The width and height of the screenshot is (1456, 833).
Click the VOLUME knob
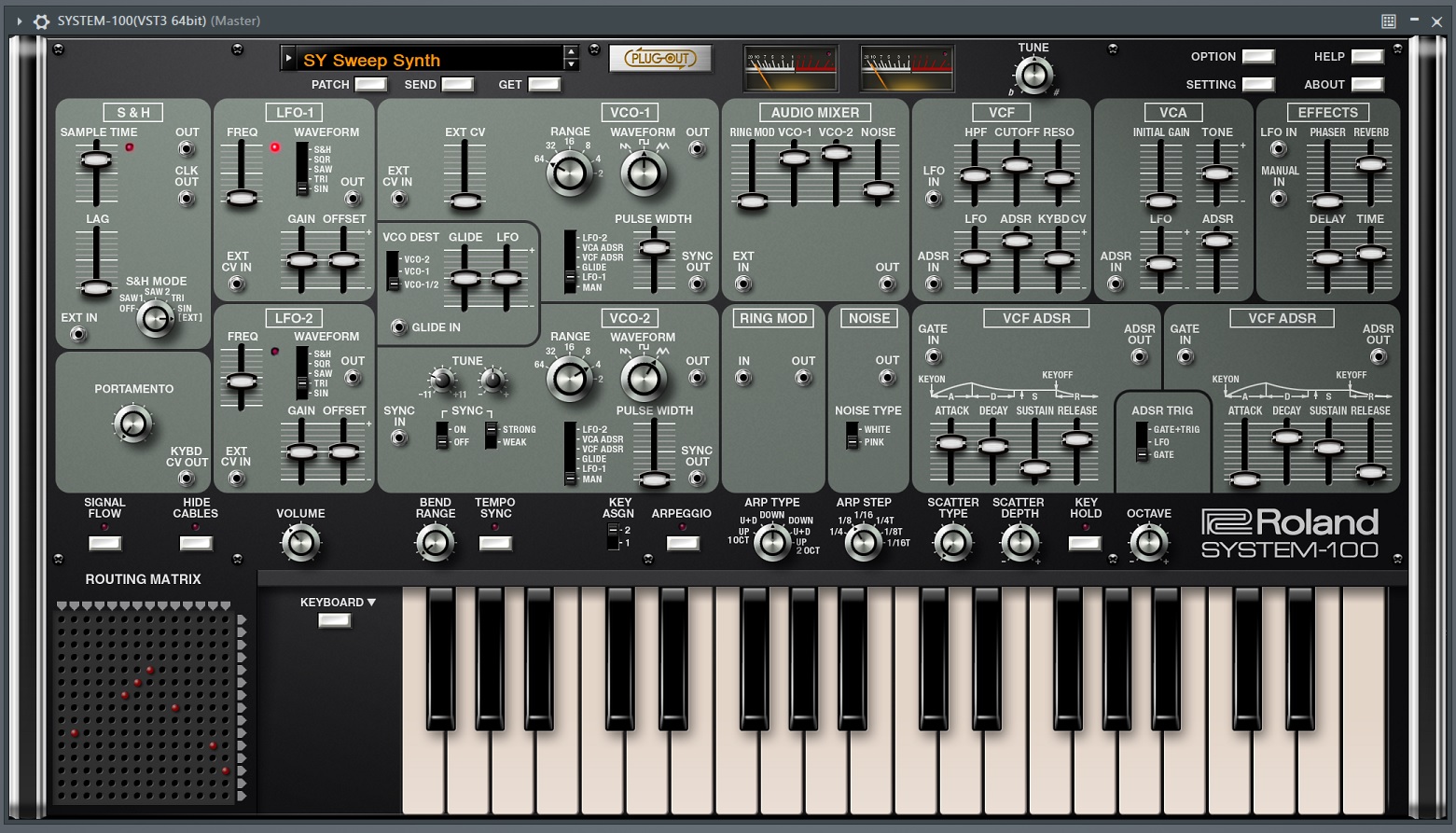[x=300, y=543]
